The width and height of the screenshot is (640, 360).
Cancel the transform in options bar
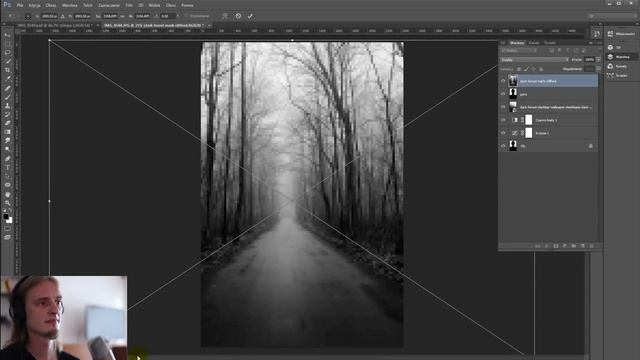238,16
